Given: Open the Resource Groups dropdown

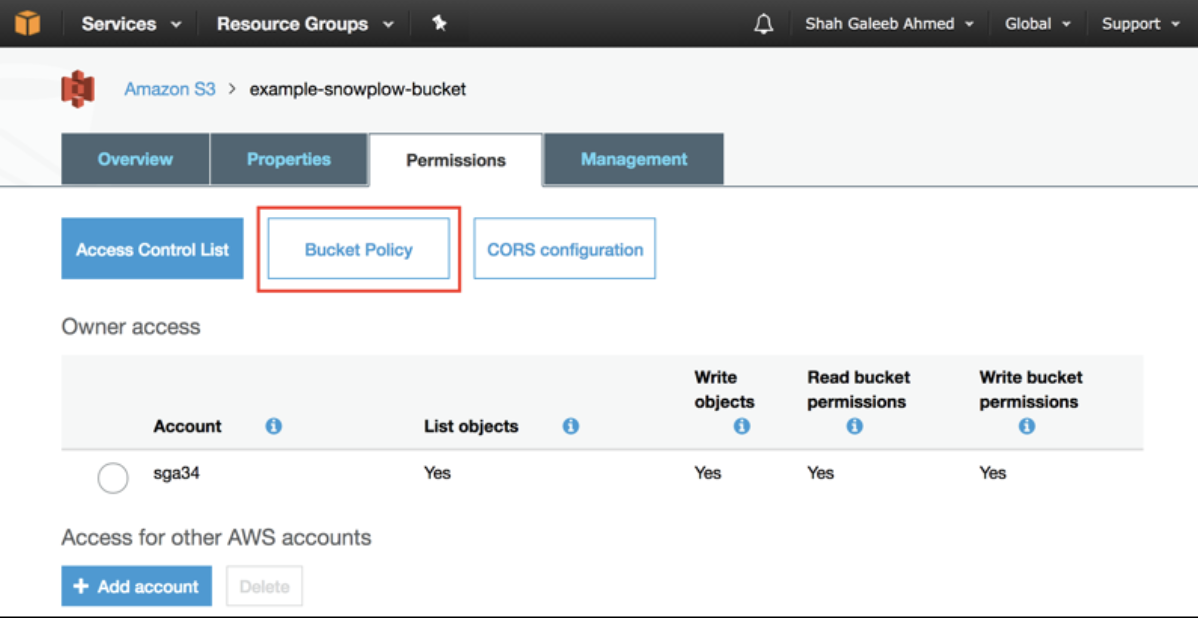Looking at the screenshot, I should [x=305, y=24].
